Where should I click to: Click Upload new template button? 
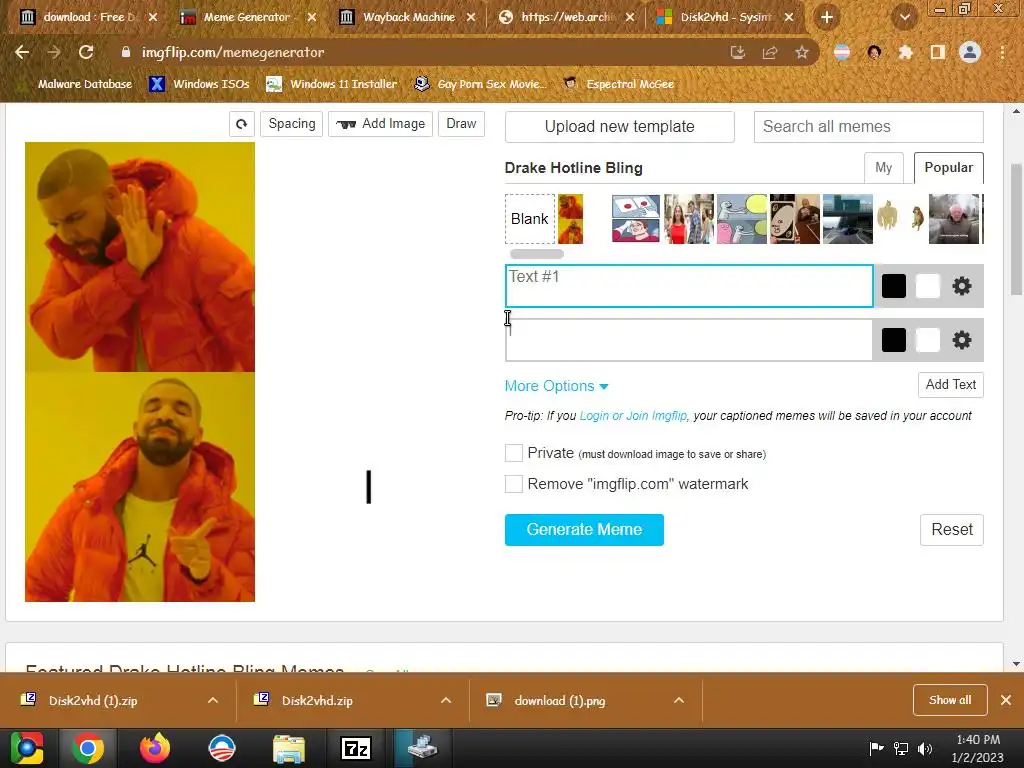[619, 127]
